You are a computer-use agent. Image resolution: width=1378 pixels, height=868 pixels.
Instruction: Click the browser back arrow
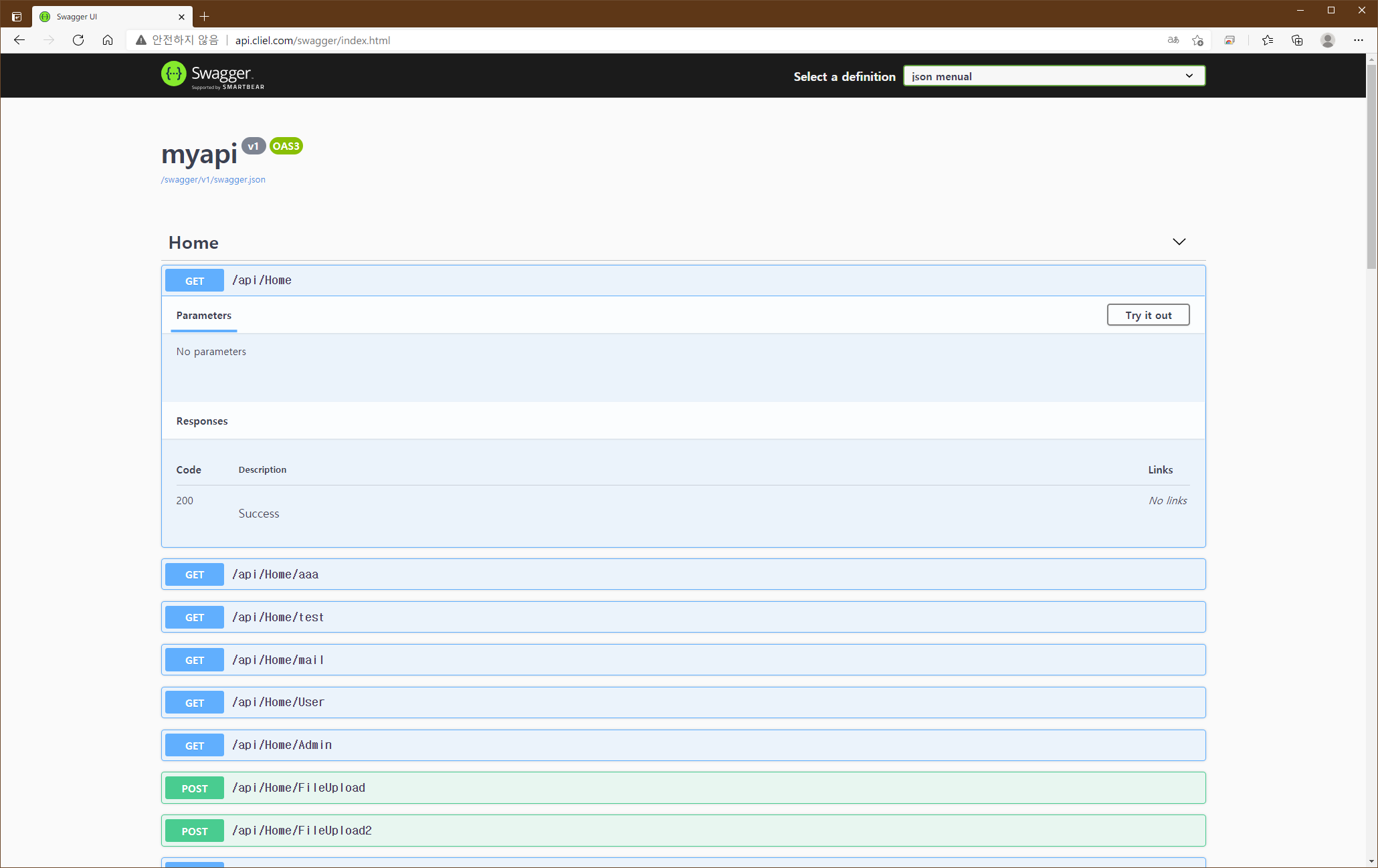(19, 40)
